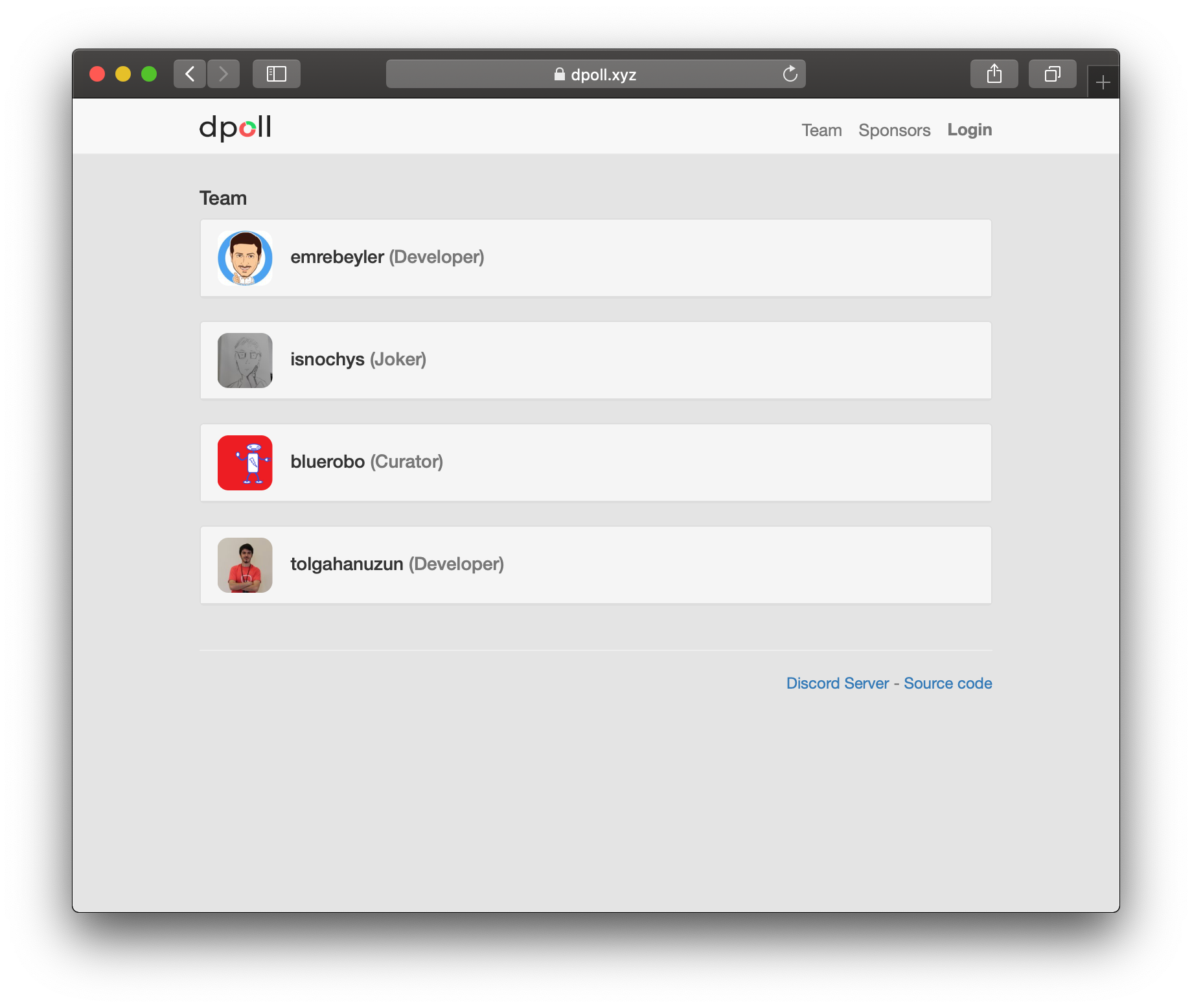Click the padlock icon in the address bar
This screenshot has height=1008, width=1192.
point(560,74)
